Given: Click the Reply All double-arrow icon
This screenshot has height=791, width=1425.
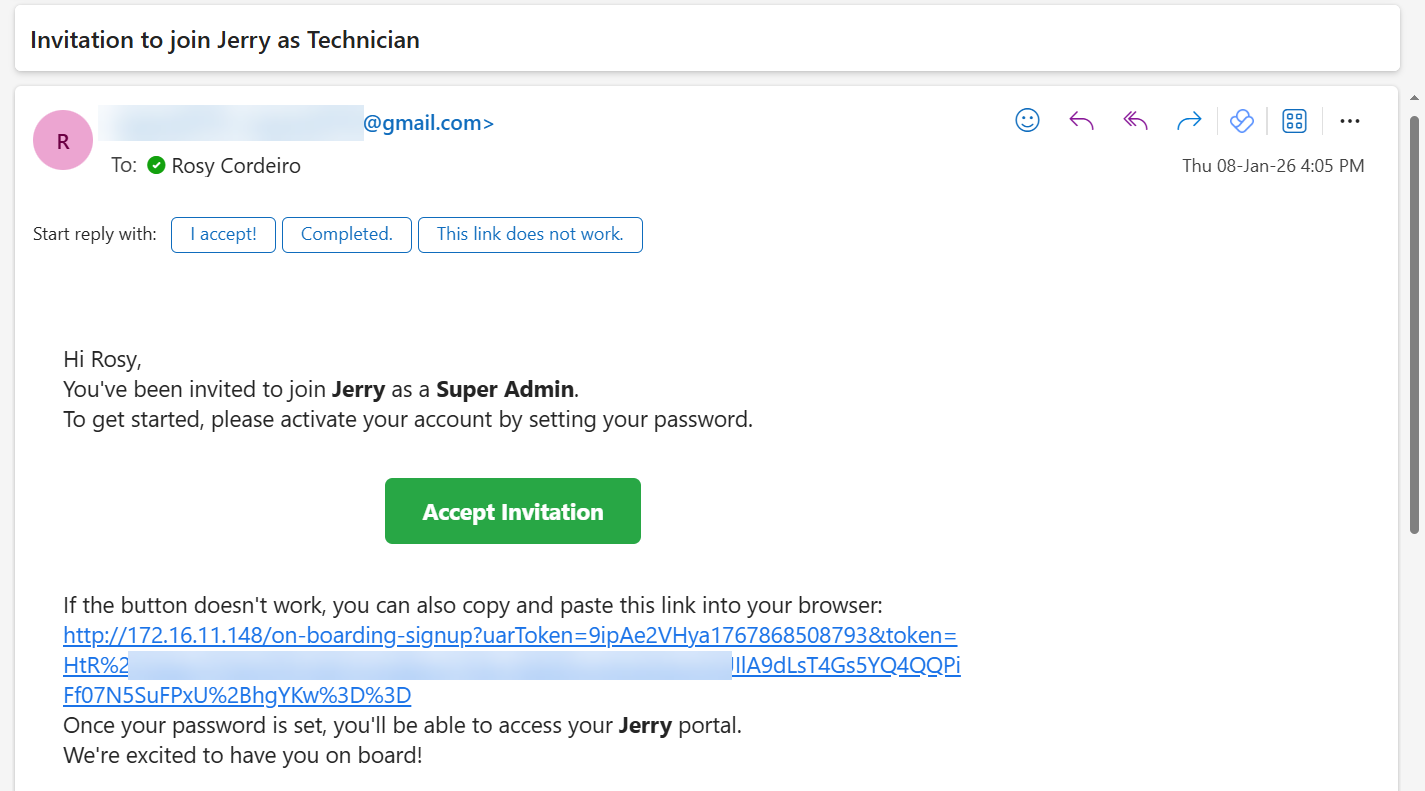Looking at the screenshot, I should pos(1135,121).
